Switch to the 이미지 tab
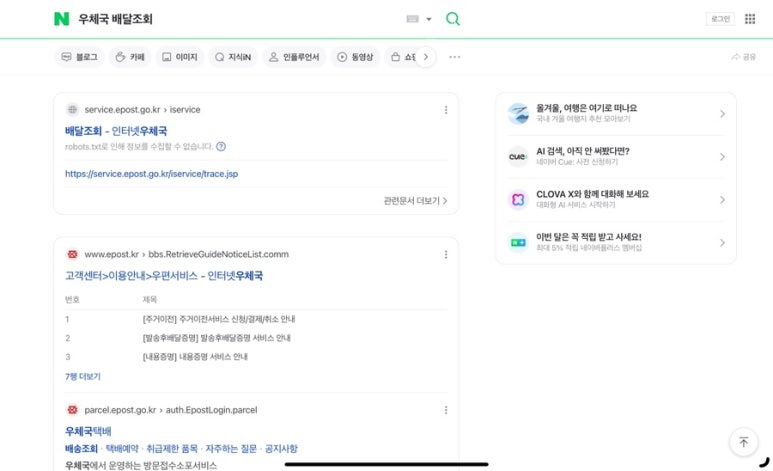Screen dimensions: 773x471 click(x=180, y=57)
